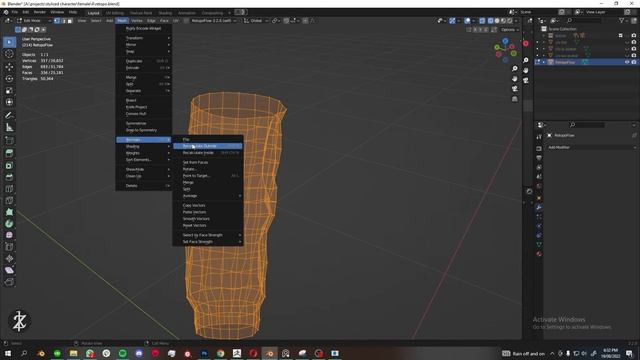
Task: Expand the Transform submenu in Mesh menu
Action: coord(144,38)
